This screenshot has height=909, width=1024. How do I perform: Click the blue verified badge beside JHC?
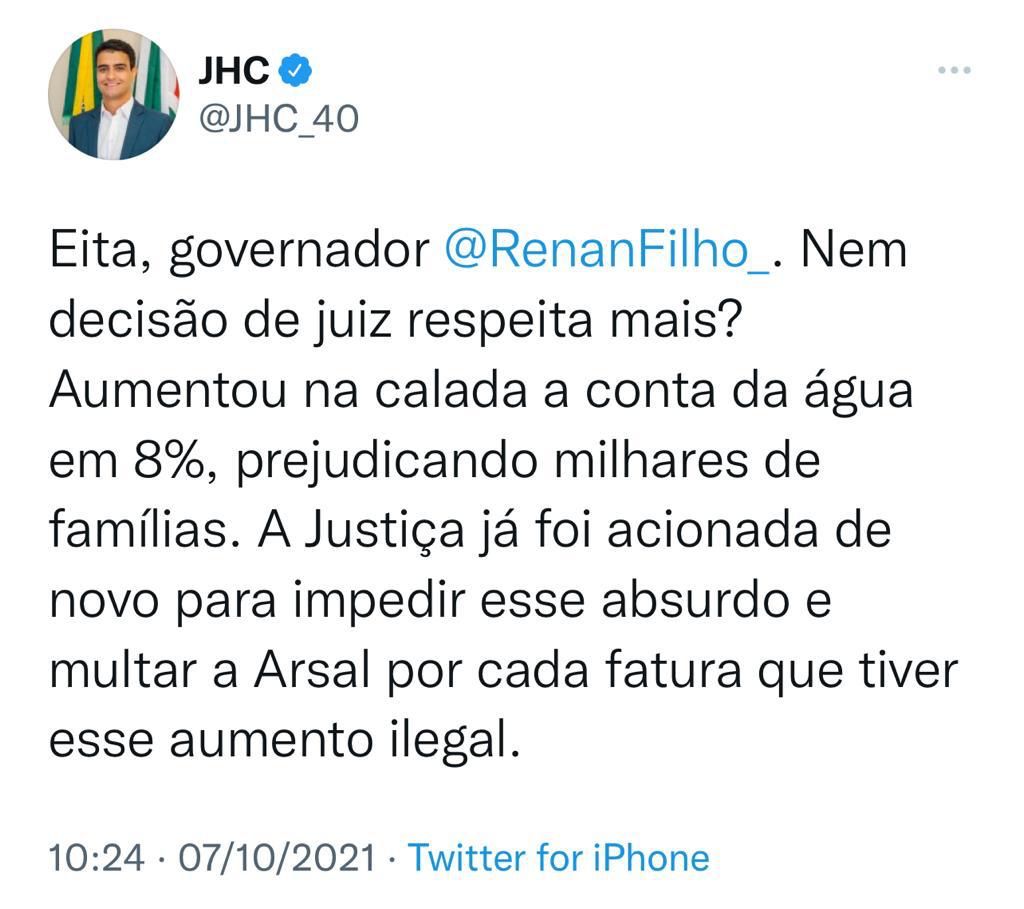tap(296, 70)
